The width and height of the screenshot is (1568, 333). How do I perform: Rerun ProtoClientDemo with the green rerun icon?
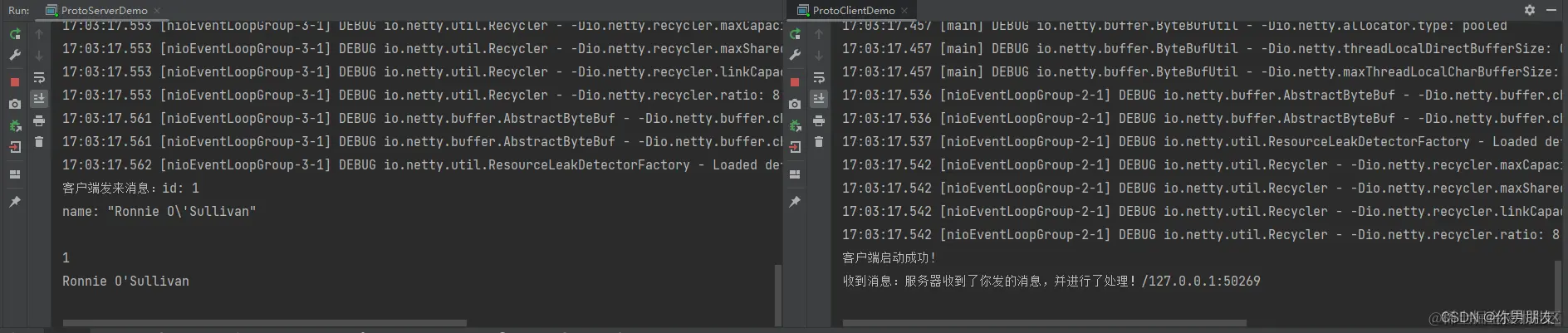coord(795,34)
